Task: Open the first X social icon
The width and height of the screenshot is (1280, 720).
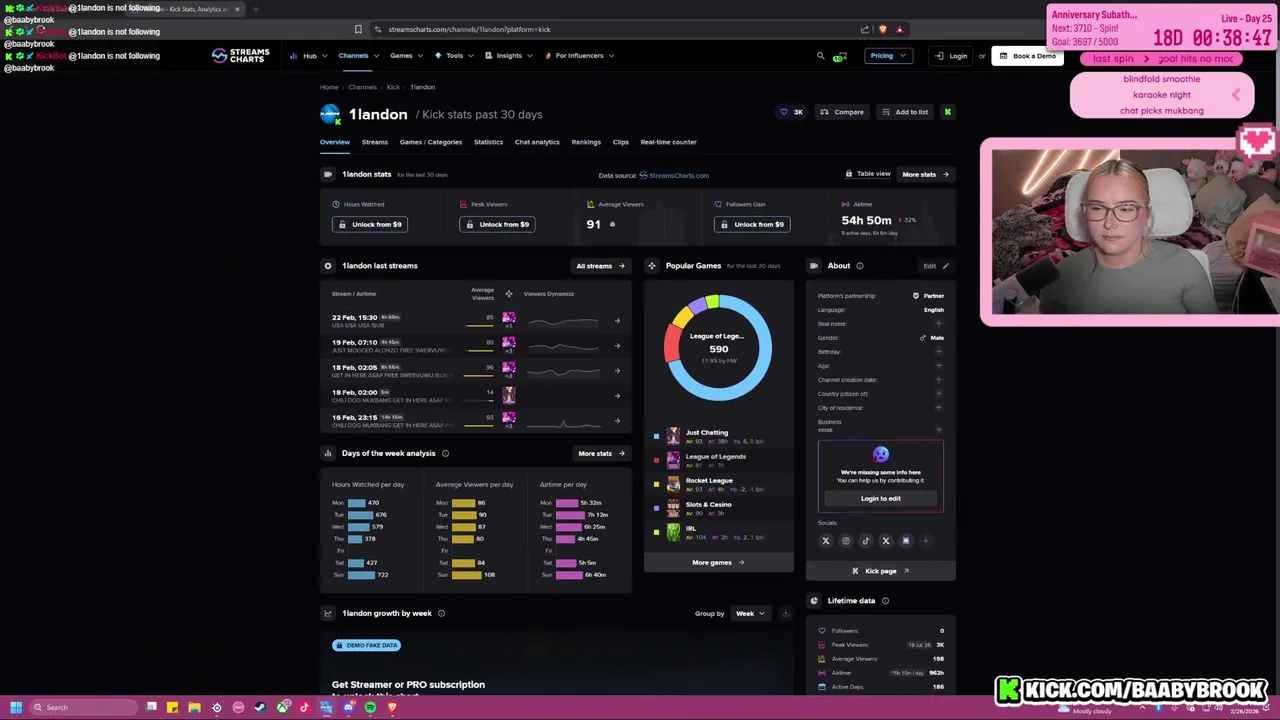Action: click(x=826, y=541)
